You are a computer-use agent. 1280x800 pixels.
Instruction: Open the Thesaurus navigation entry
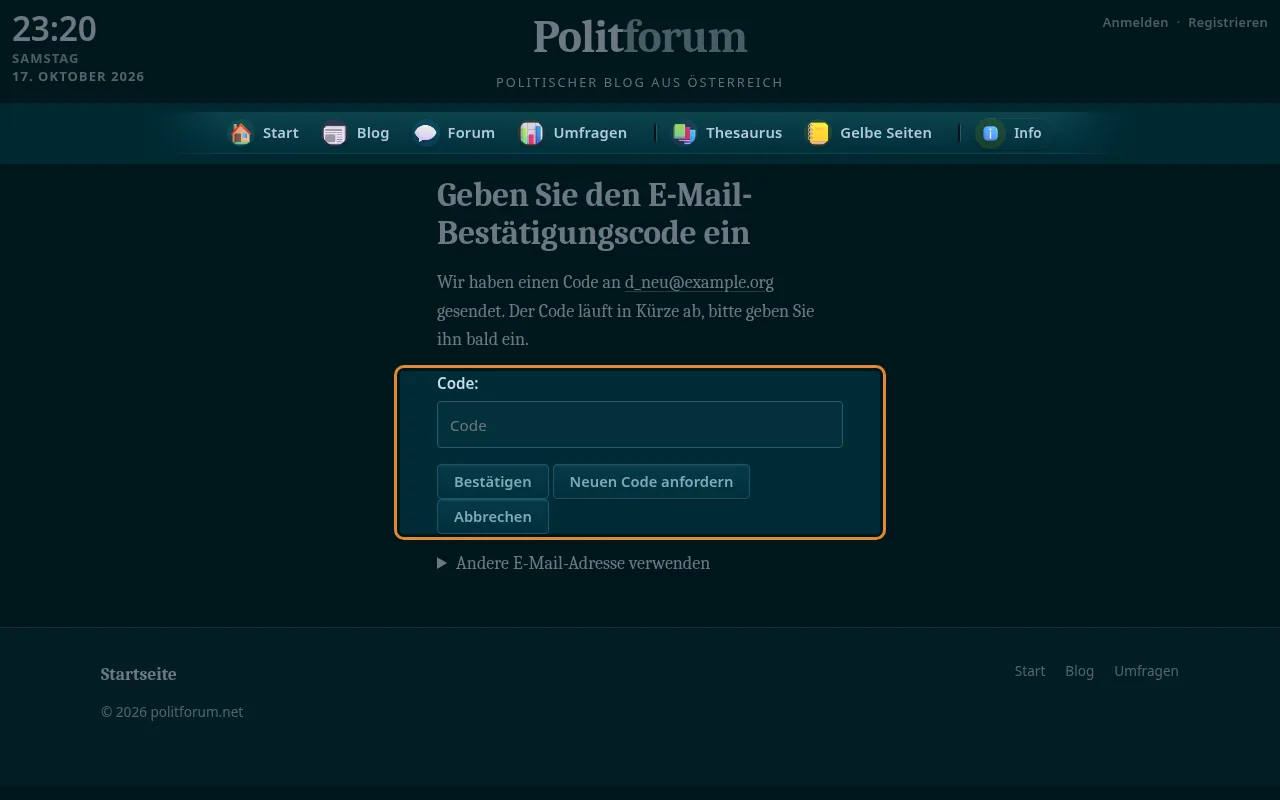[x=728, y=133]
